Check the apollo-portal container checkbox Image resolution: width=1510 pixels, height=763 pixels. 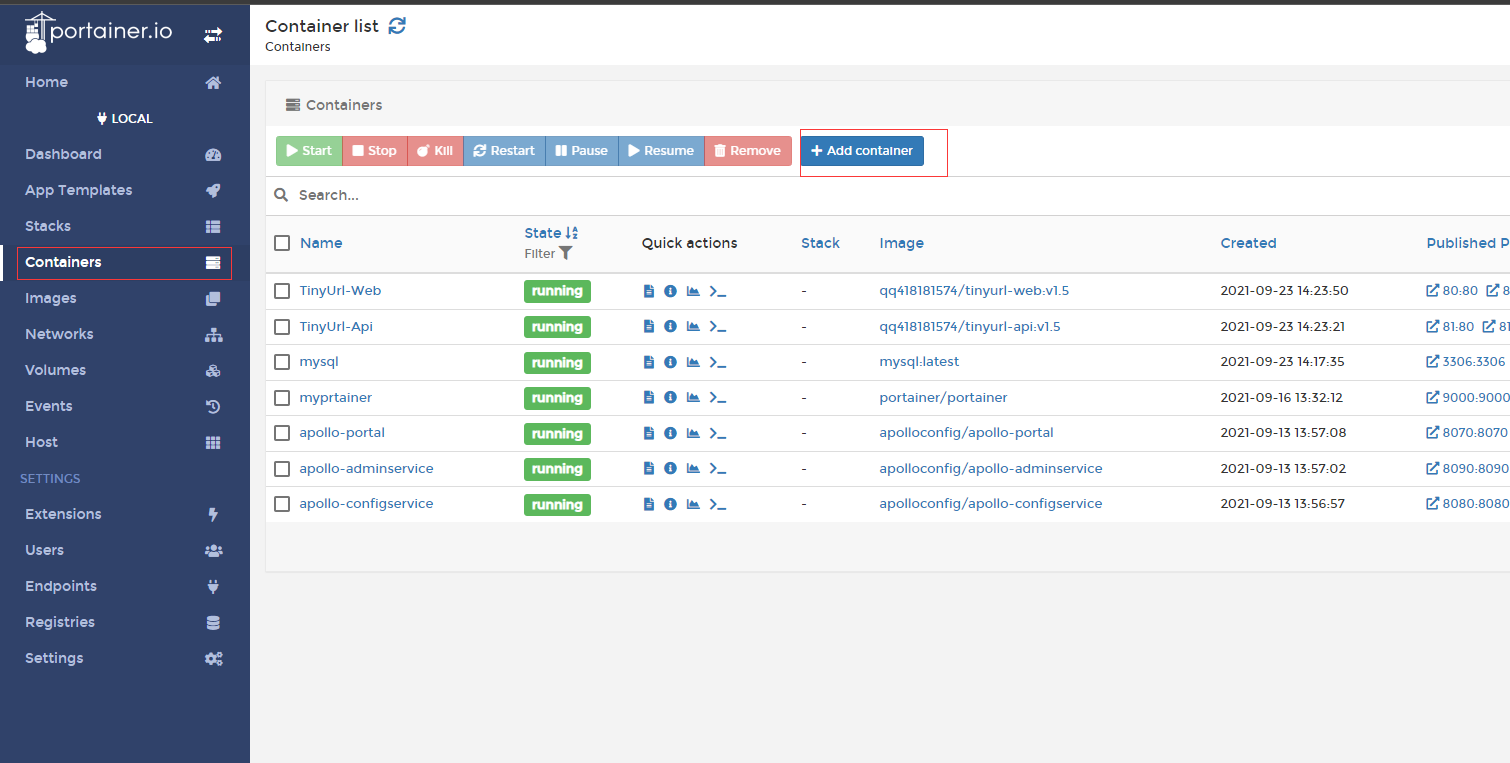pos(282,433)
